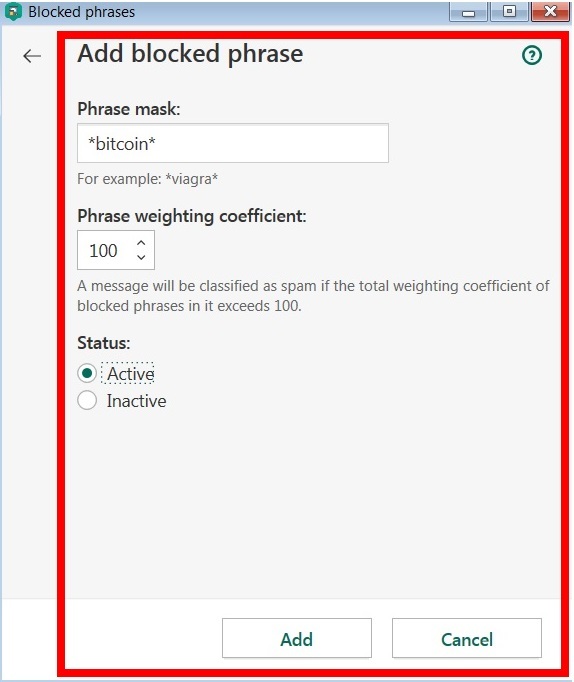
Task: Dismiss dialog with the Cancel button
Action: (467, 638)
